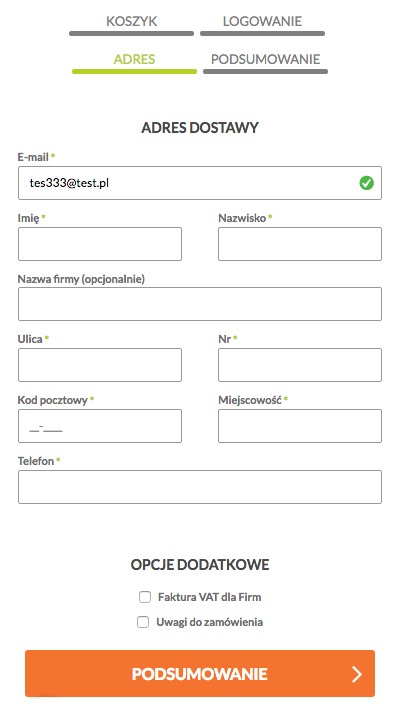Focus the Miejscowość input field
Viewport: 400px width, 711px height.
pyautogui.click(x=300, y=426)
